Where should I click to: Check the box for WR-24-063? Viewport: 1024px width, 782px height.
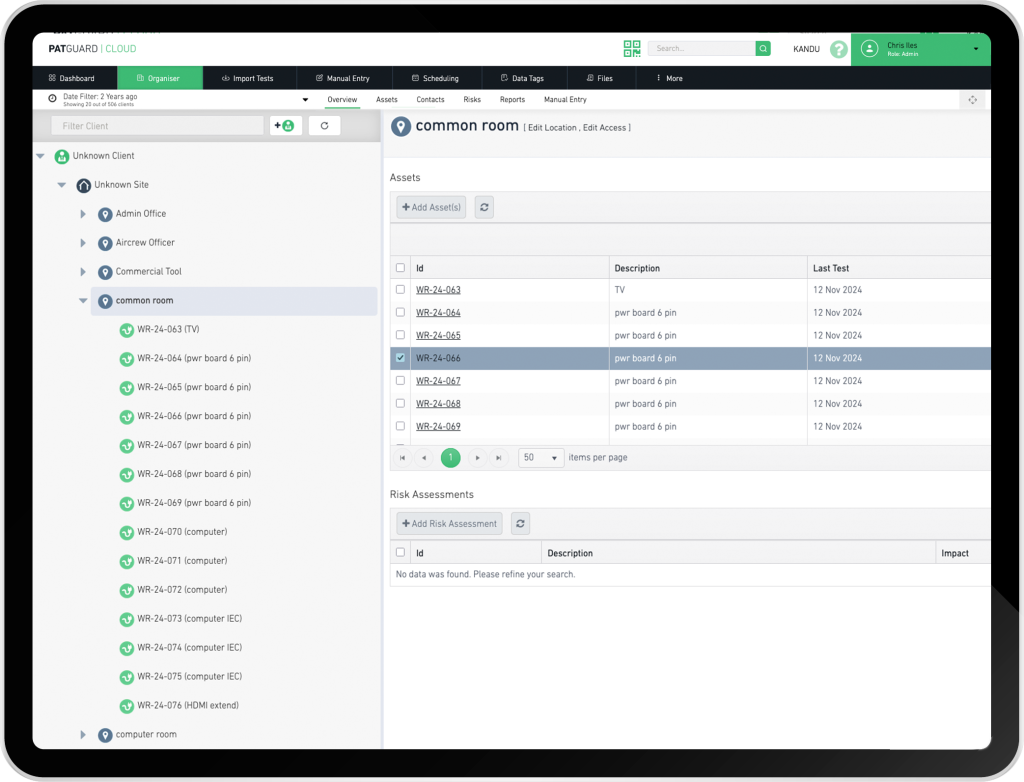[401, 290]
